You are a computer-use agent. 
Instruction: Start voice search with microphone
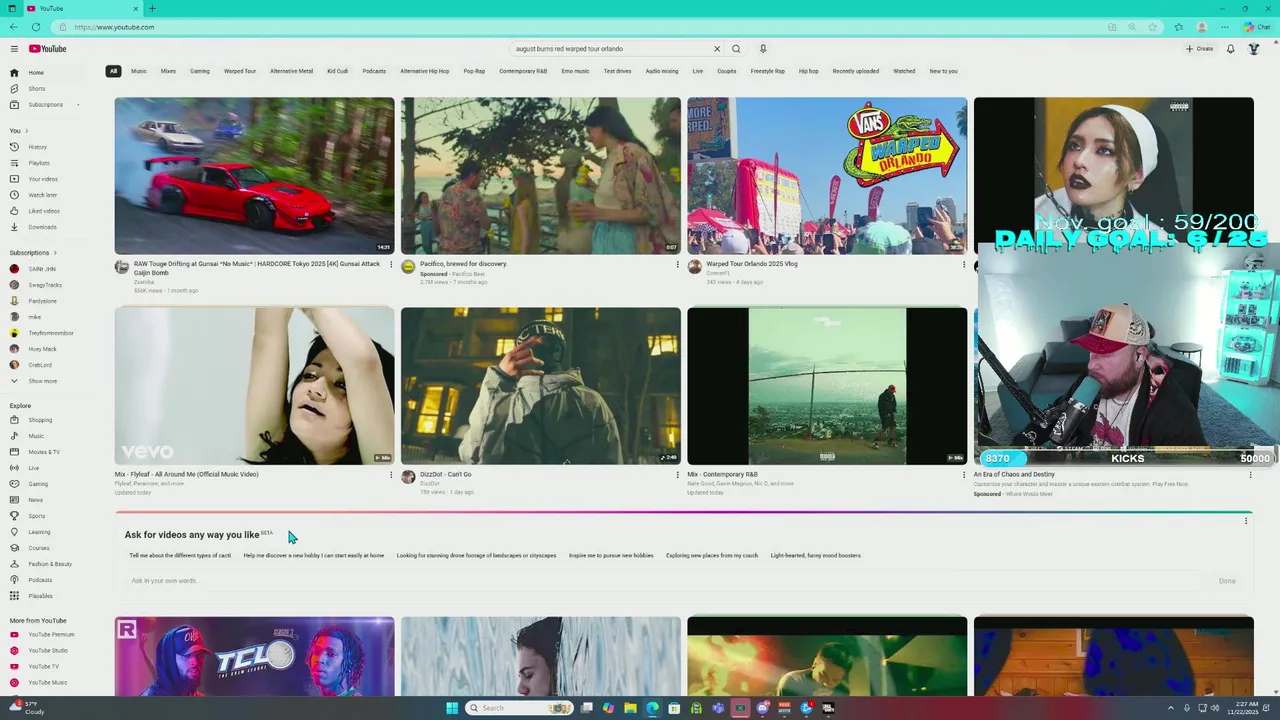click(763, 48)
